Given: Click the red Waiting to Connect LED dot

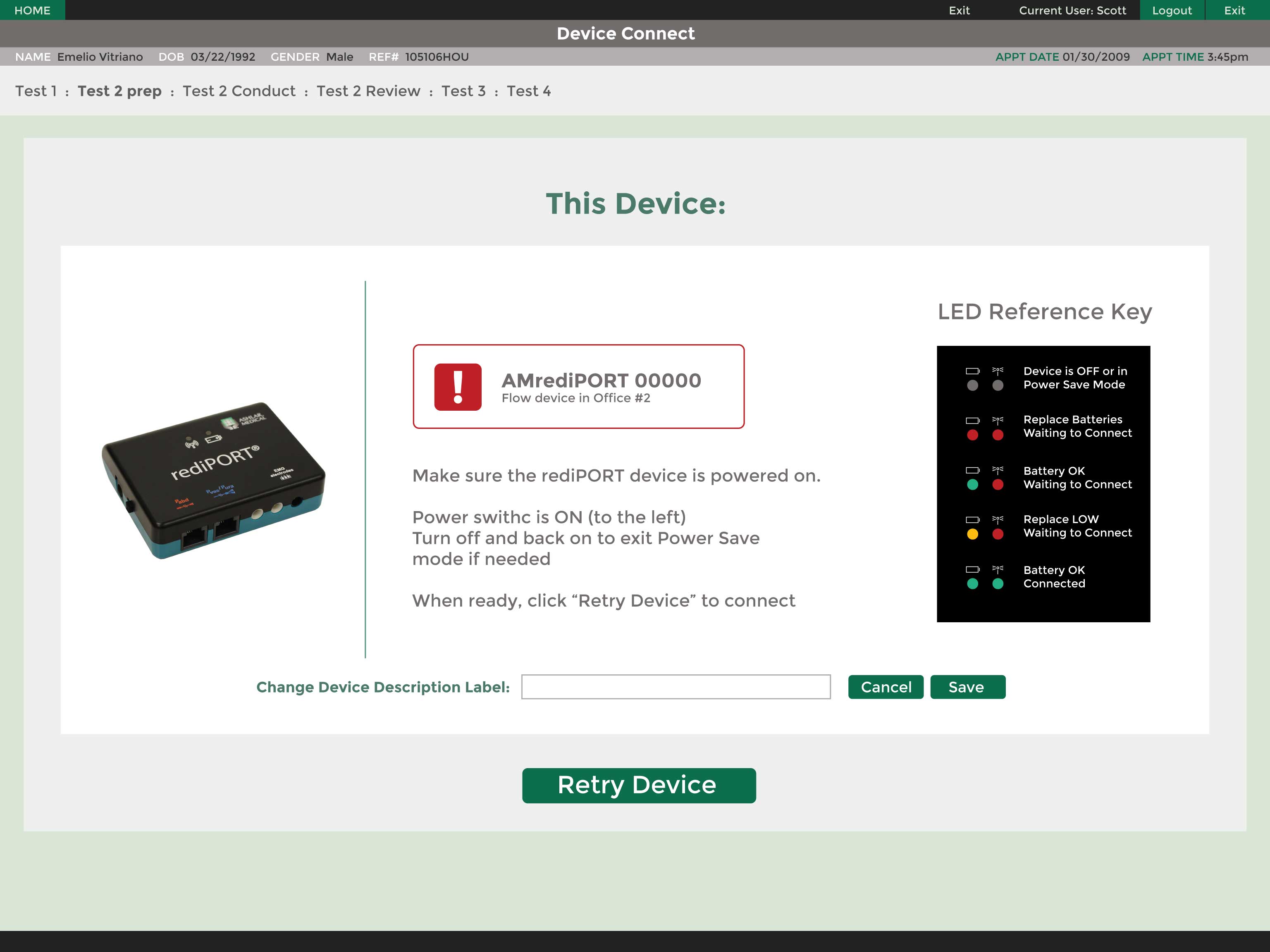Looking at the screenshot, I should (x=998, y=435).
